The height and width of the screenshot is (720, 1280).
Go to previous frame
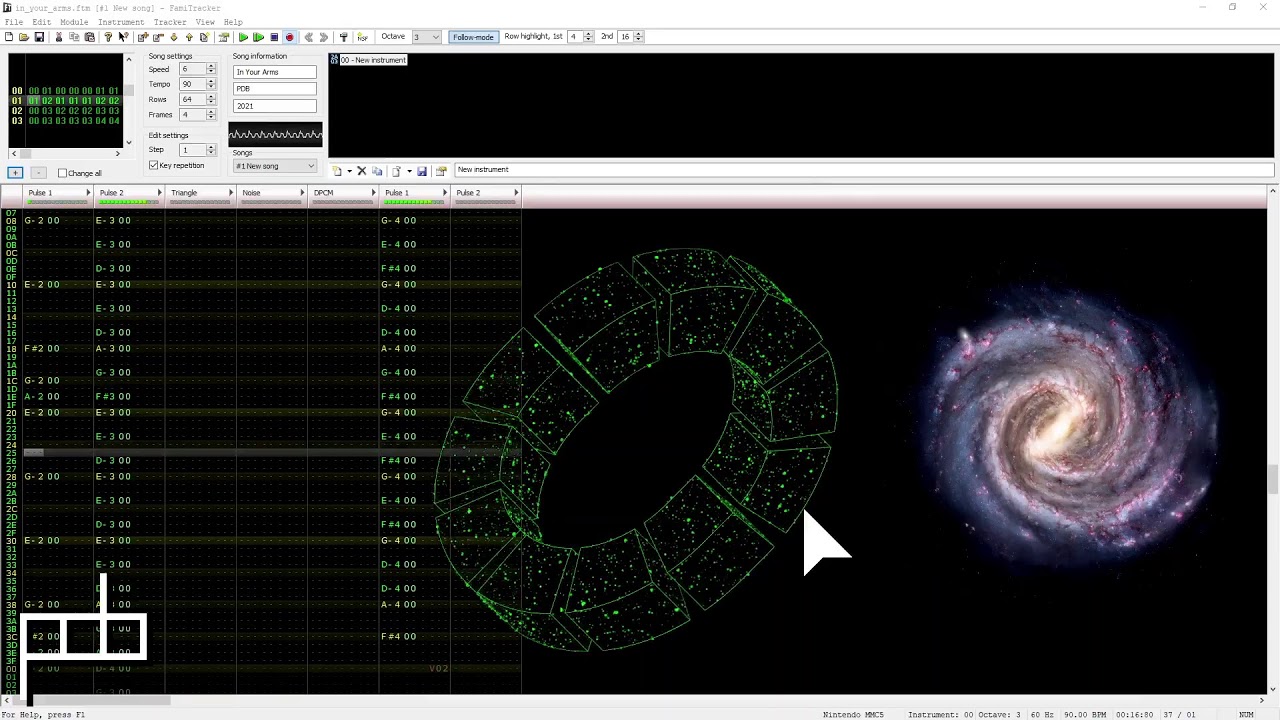tap(309, 37)
